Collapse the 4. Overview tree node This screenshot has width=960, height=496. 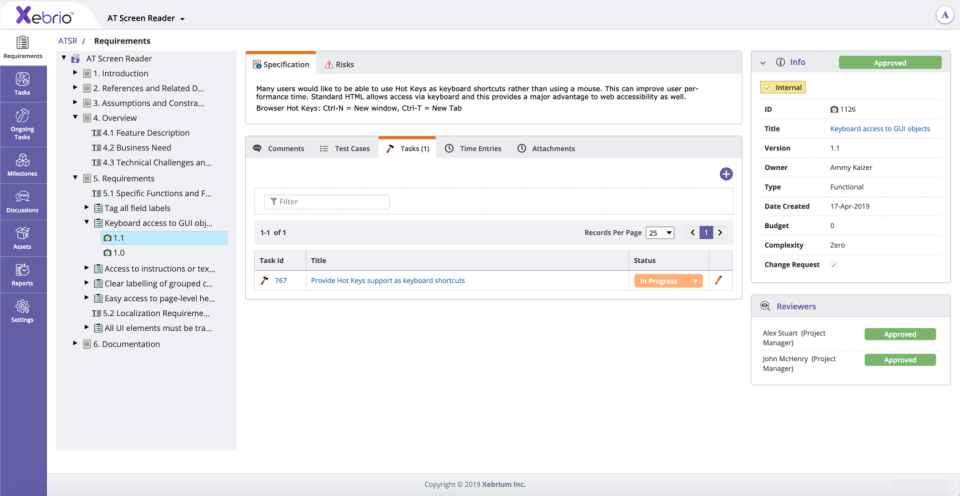[75, 118]
